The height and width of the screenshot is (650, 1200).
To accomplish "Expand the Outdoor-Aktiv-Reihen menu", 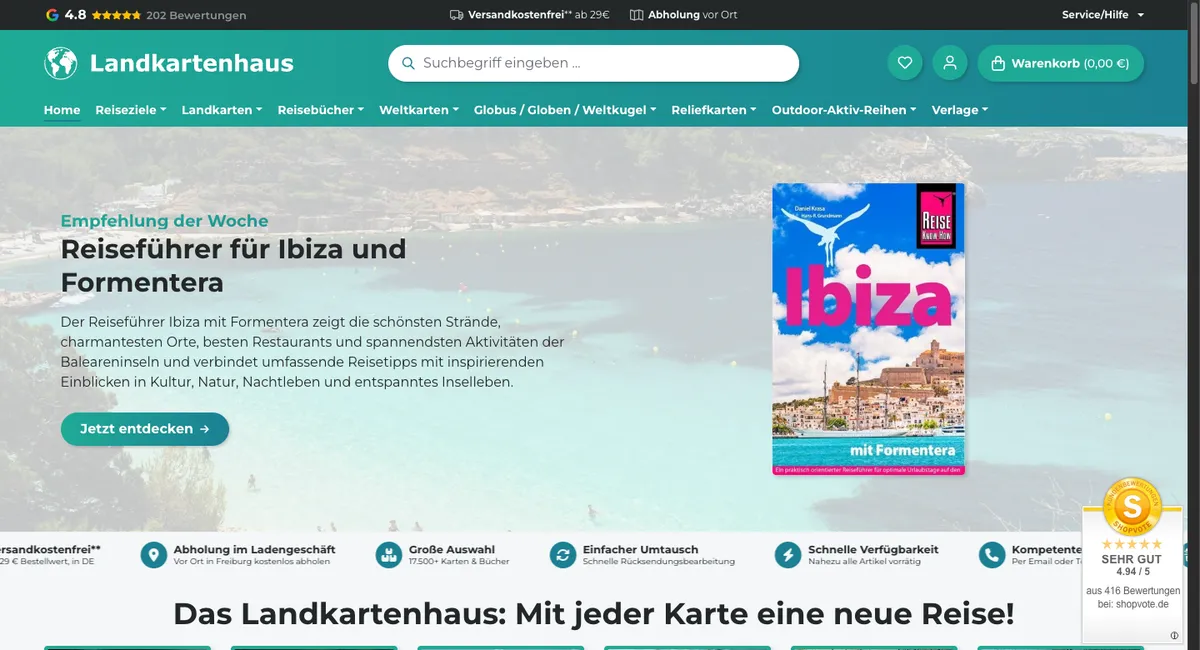I will pyautogui.click(x=844, y=110).
